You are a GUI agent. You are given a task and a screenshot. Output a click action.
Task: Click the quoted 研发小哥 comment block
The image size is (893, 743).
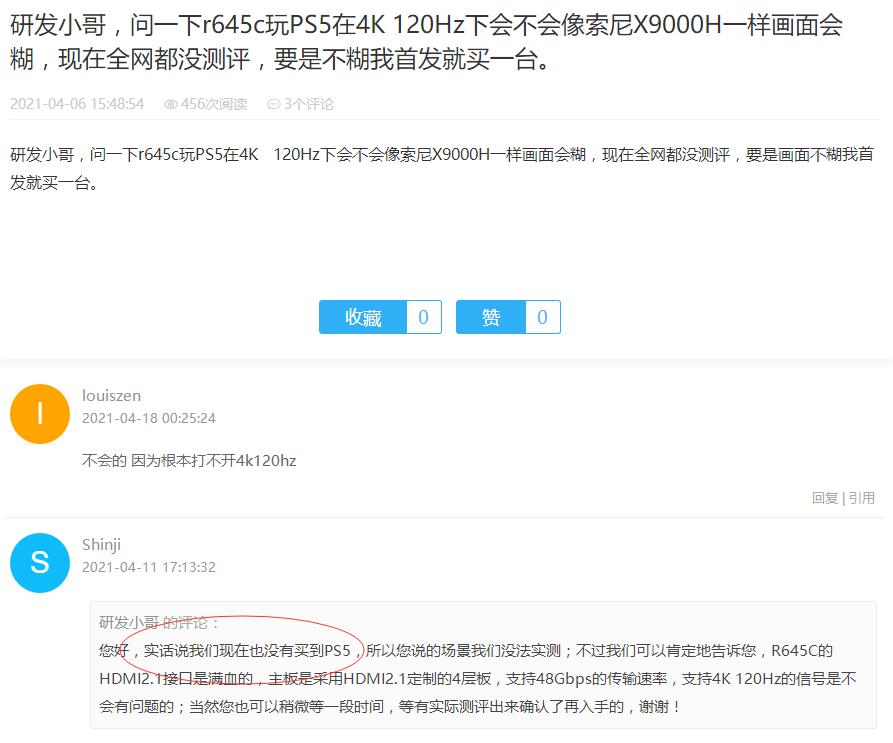tap(483, 665)
